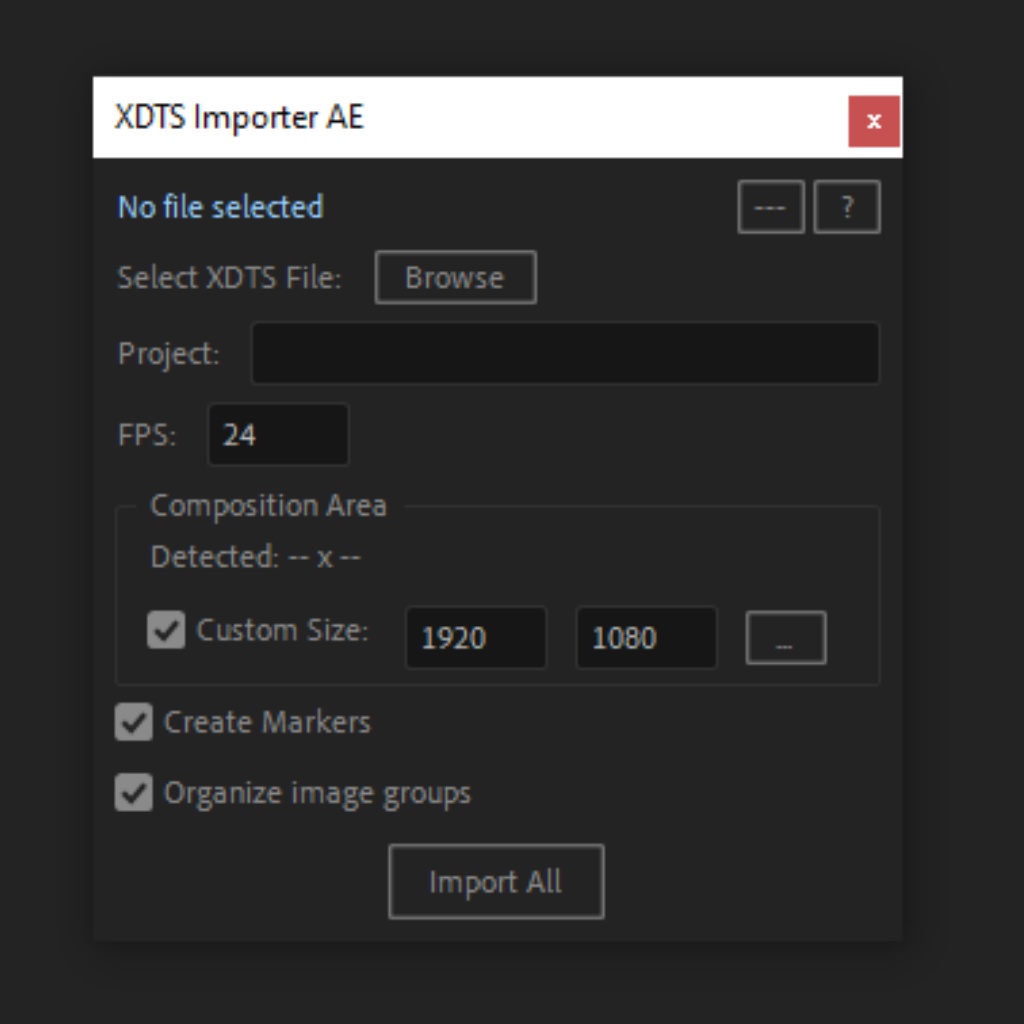This screenshot has height=1024, width=1024.
Task: Click the Composition Area group heading
Action: pos(268,505)
